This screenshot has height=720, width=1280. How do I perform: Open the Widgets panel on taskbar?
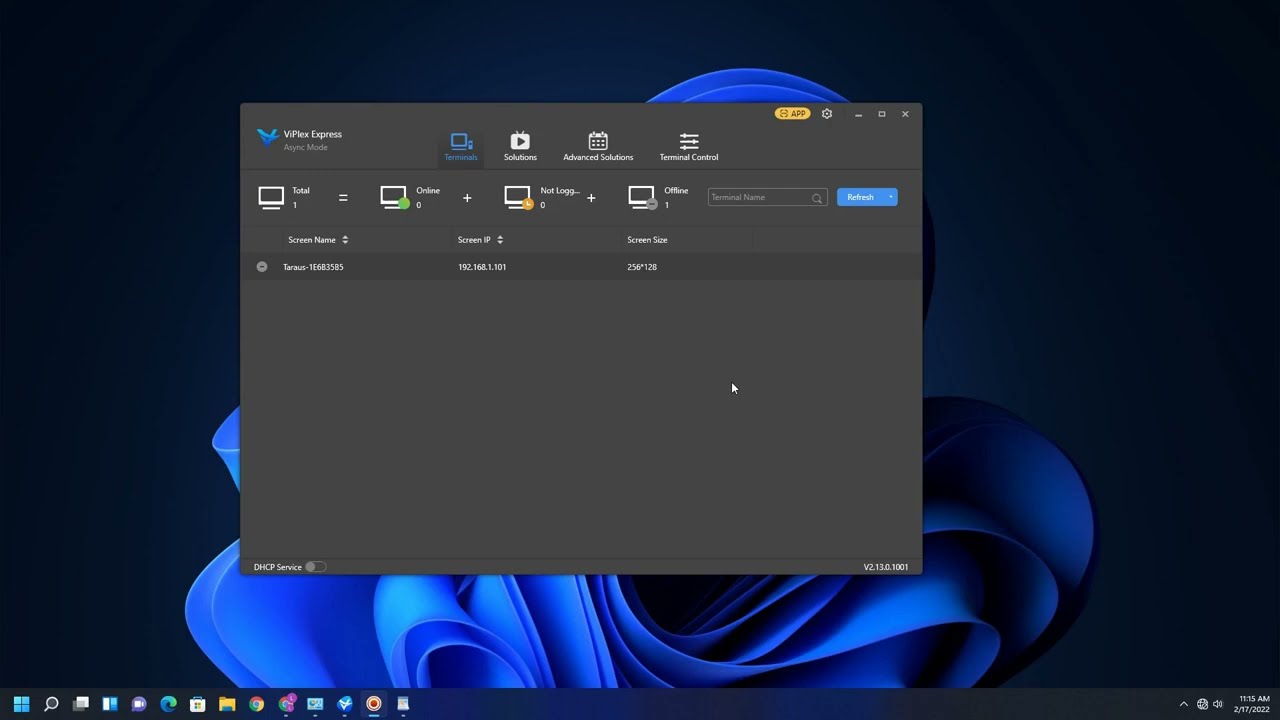pyautogui.click(x=110, y=704)
